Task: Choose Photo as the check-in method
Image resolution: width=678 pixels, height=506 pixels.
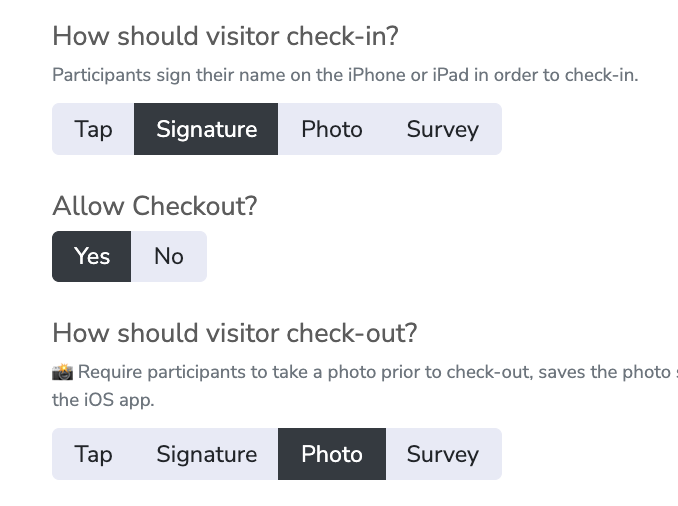Action: tap(331, 129)
